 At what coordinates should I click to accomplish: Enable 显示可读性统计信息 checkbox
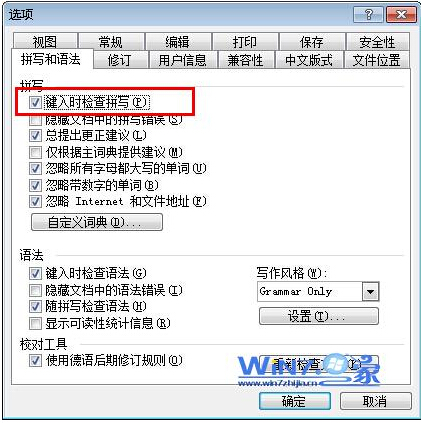35,323
